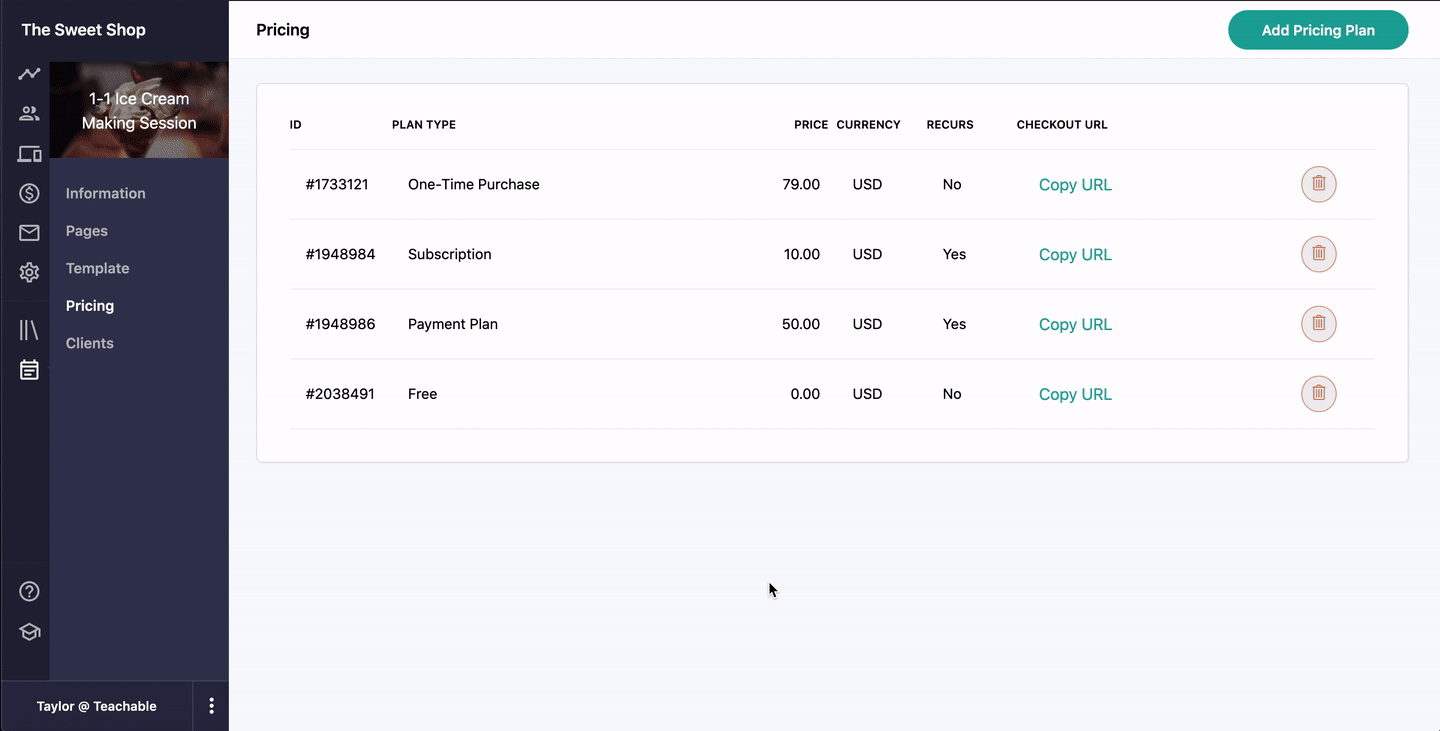
Task: Copy URL for Free plan
Action: tap(1075, 395)
